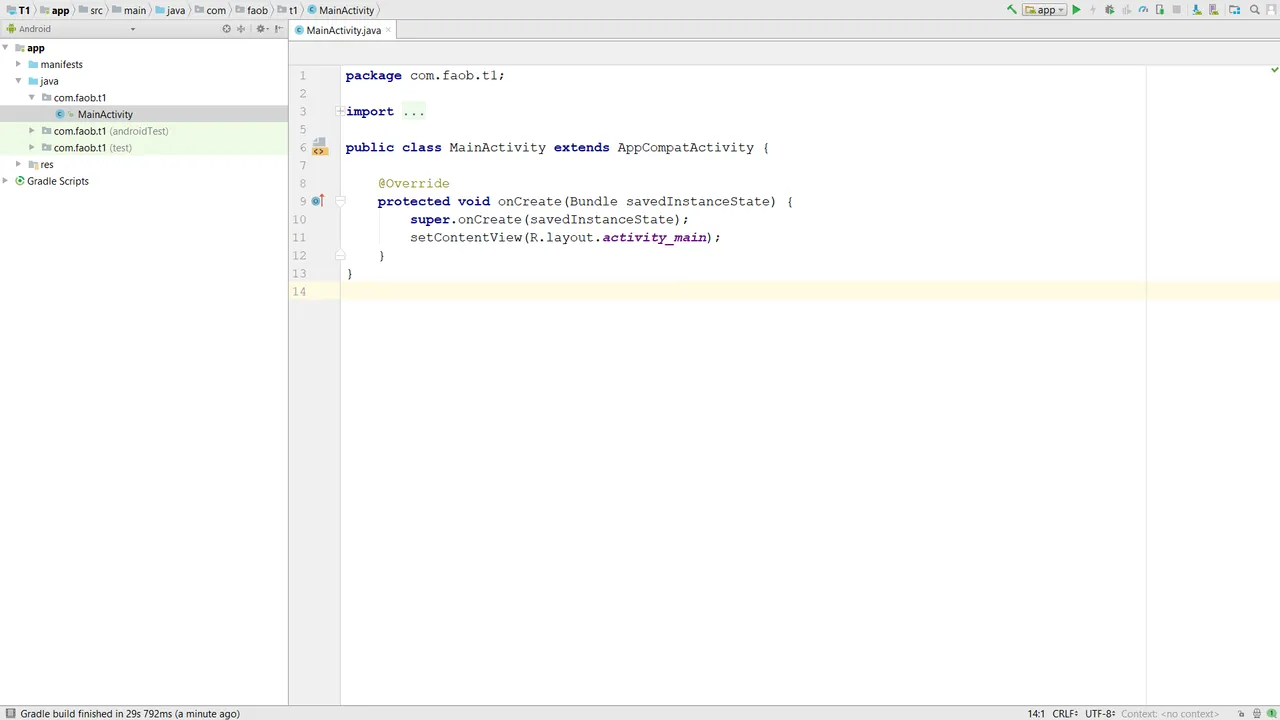
Task: Toggle the read-only lock icon
Action: click(x=1241, y=714)
